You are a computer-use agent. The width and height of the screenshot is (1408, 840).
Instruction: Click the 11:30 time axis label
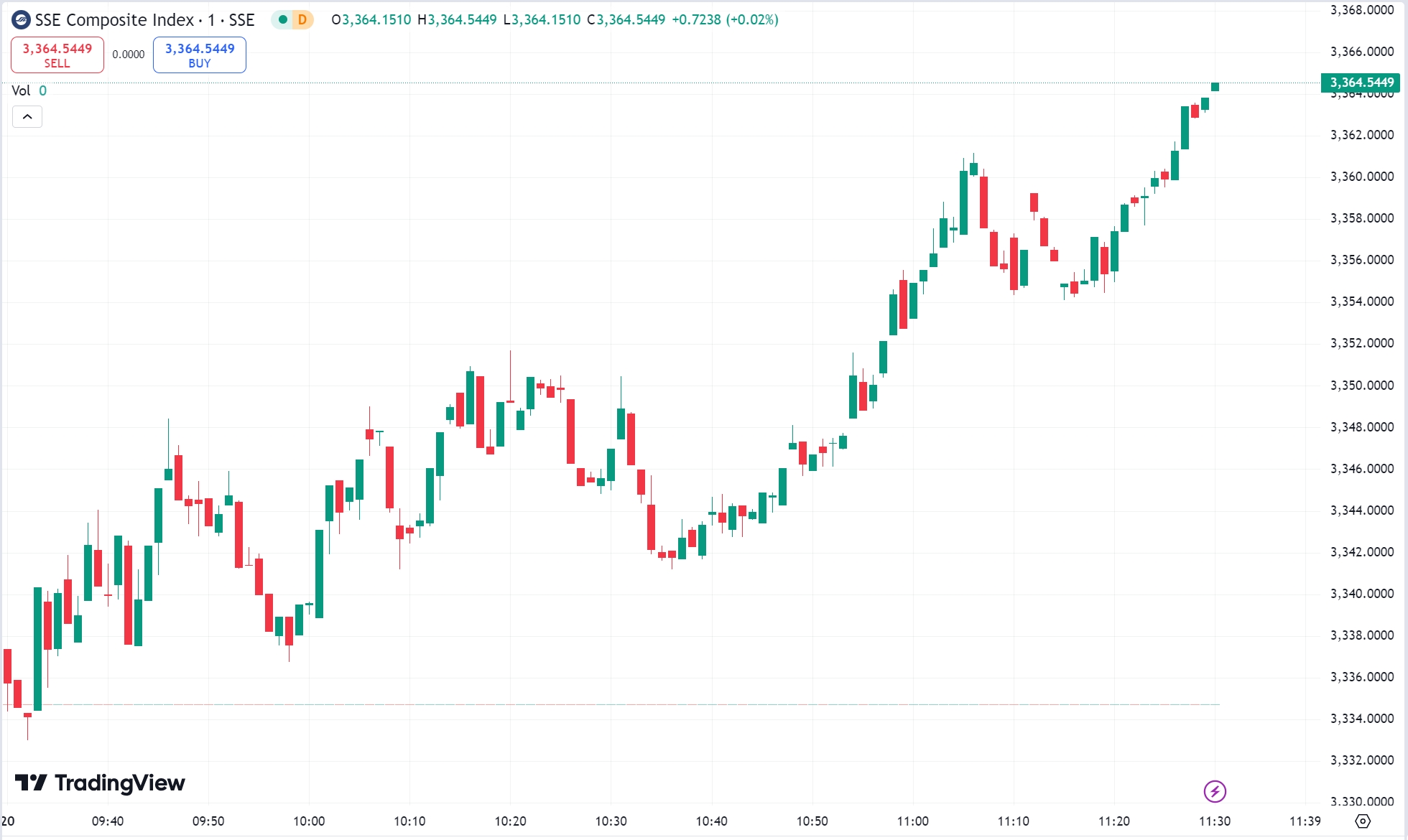[x=1215, y=821]
